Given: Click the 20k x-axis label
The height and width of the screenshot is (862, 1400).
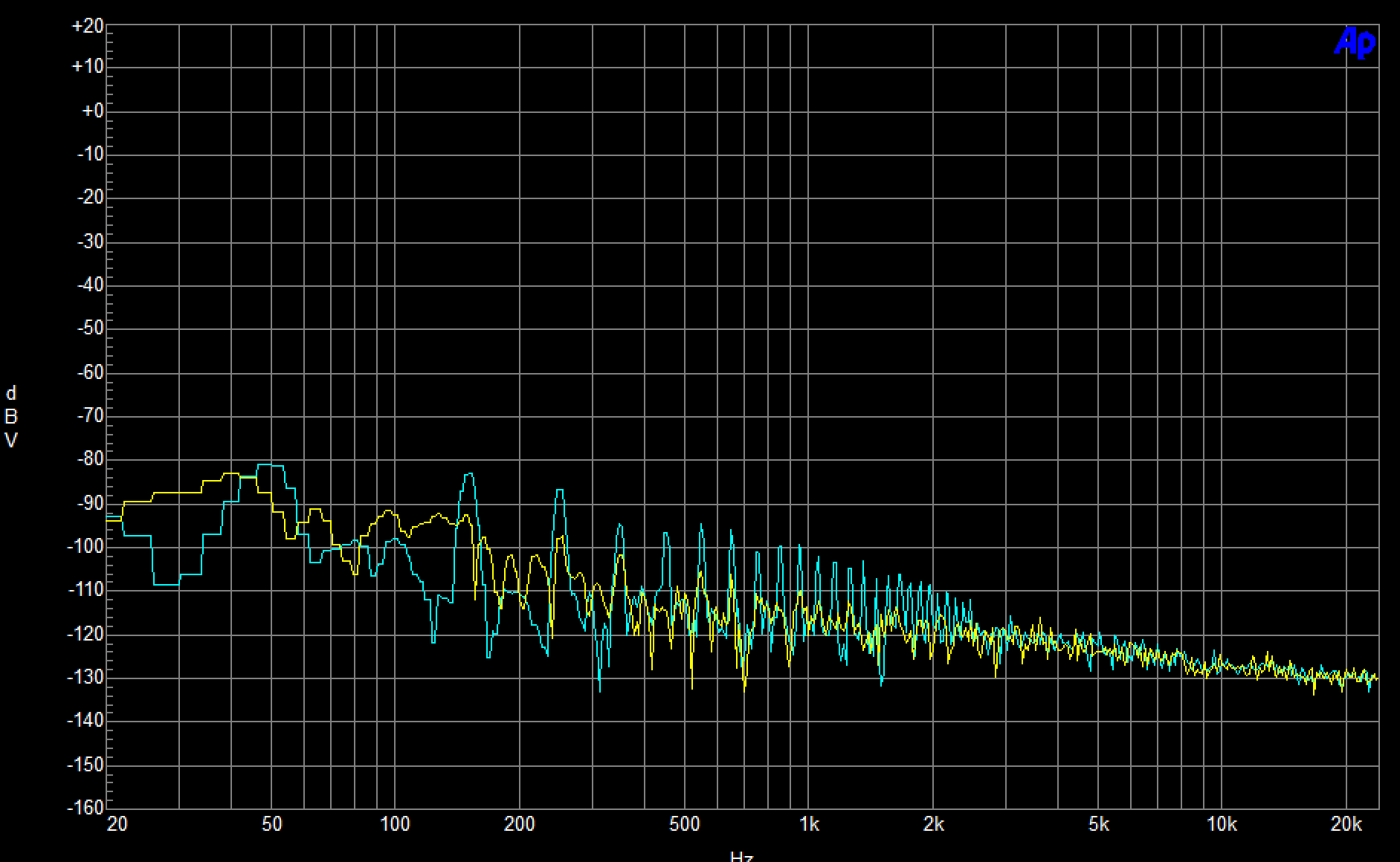Looking at the screenshot, I should pos(1346,824).
